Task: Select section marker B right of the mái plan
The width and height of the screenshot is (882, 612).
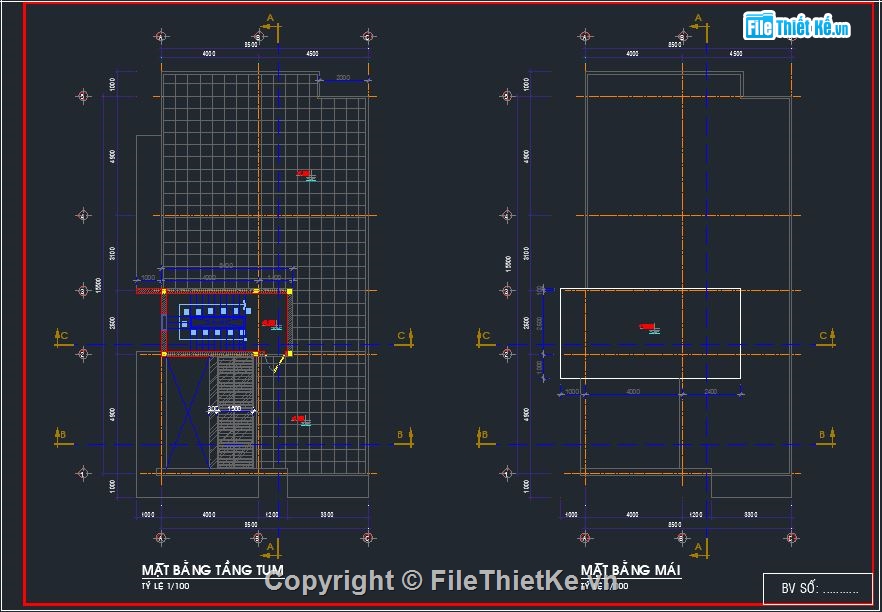Action: (826, 437)
